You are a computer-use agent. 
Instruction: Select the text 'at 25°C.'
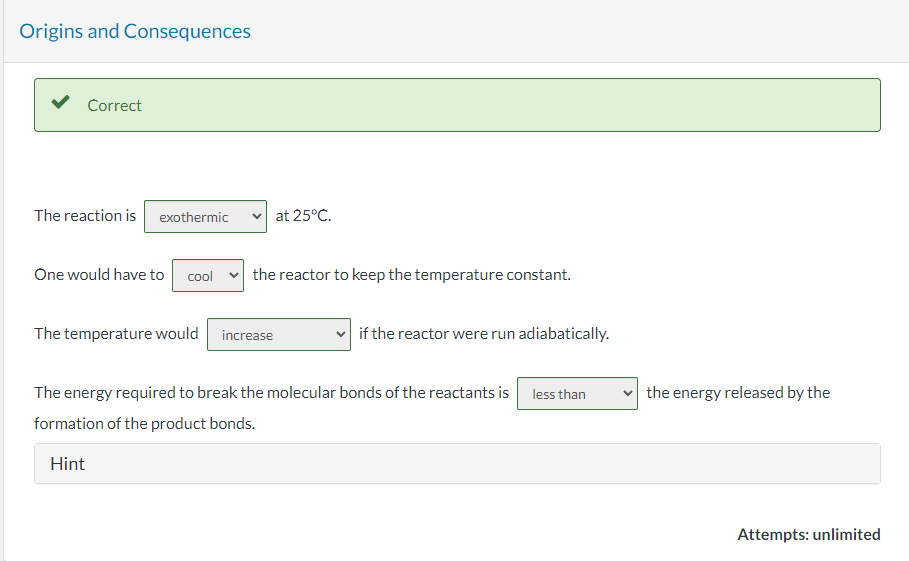pos(303,216)
